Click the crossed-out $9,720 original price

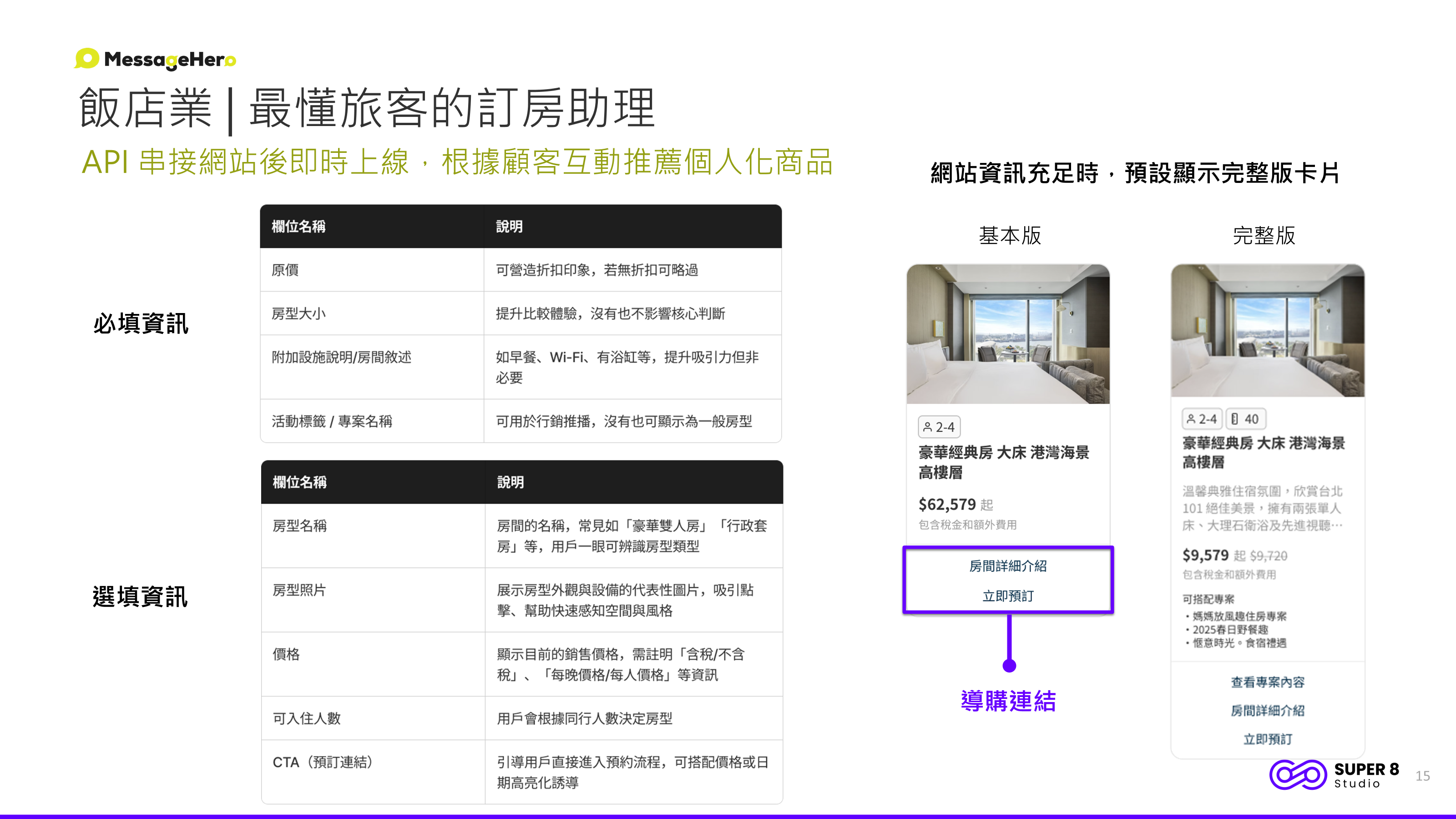pyautogui.click(x=1269, y=556)
